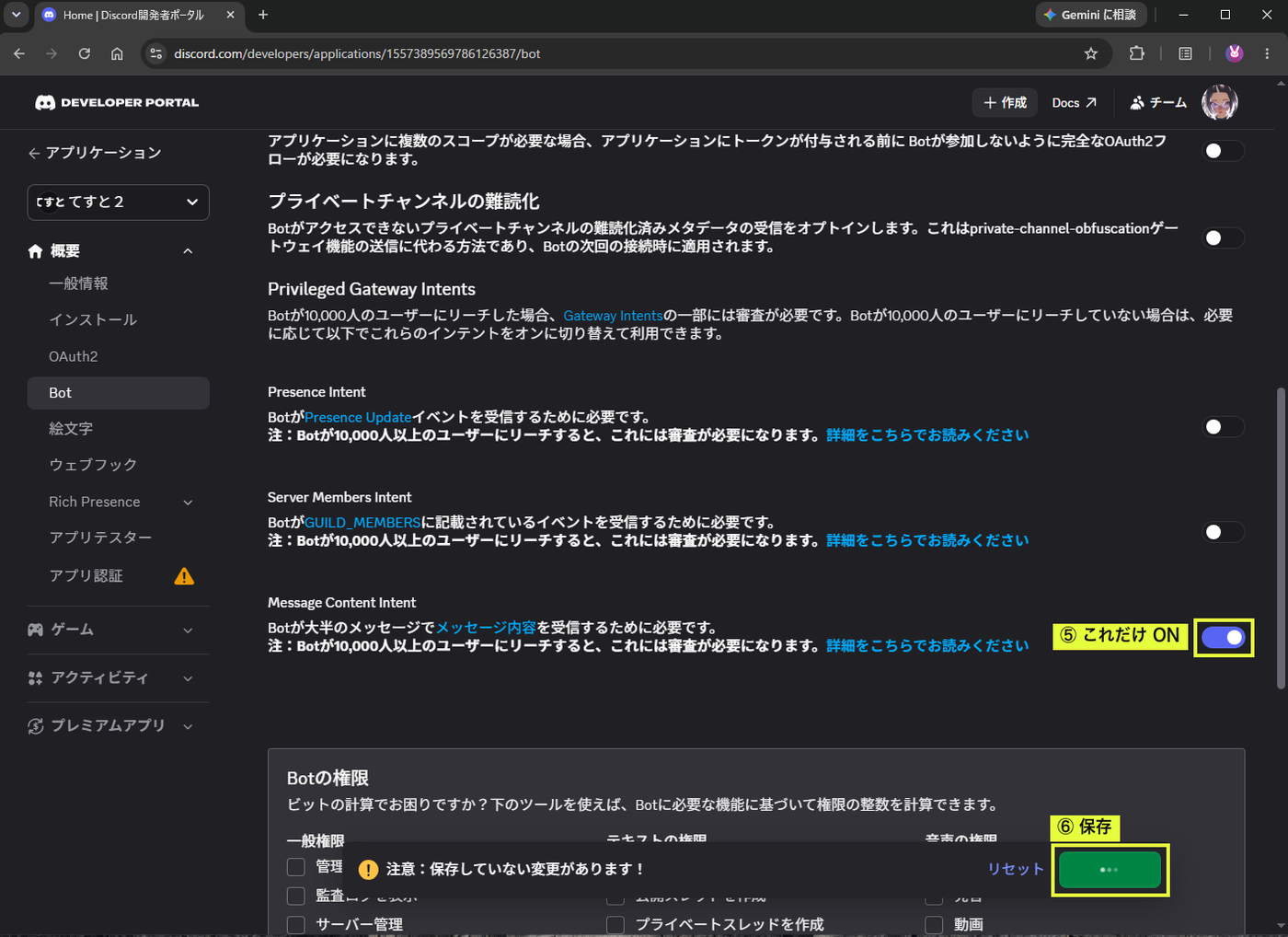
Task: Open the browser side panel icon
Action: [x=1185, y=53]
